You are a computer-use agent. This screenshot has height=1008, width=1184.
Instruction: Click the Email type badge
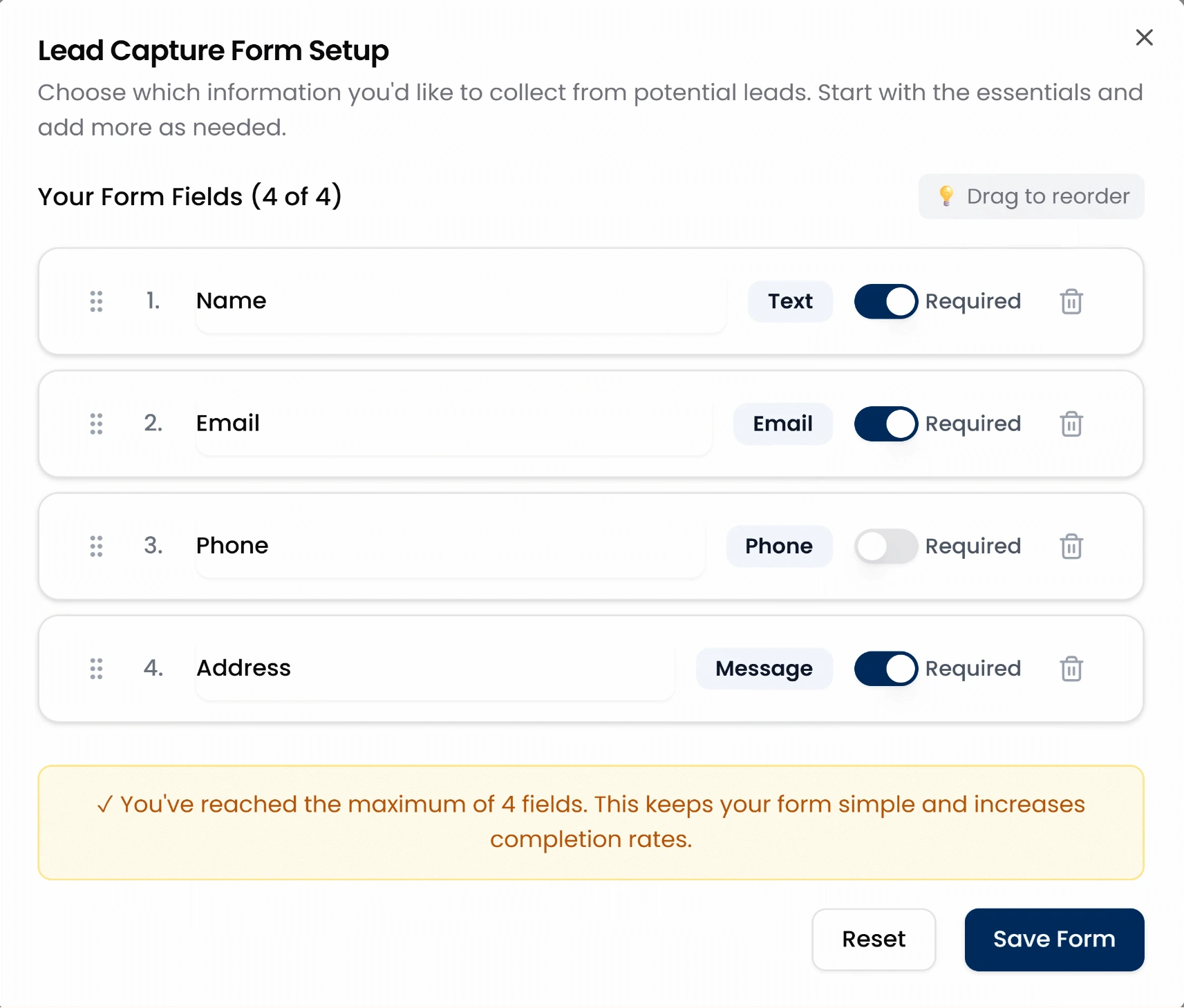[782, 424]
